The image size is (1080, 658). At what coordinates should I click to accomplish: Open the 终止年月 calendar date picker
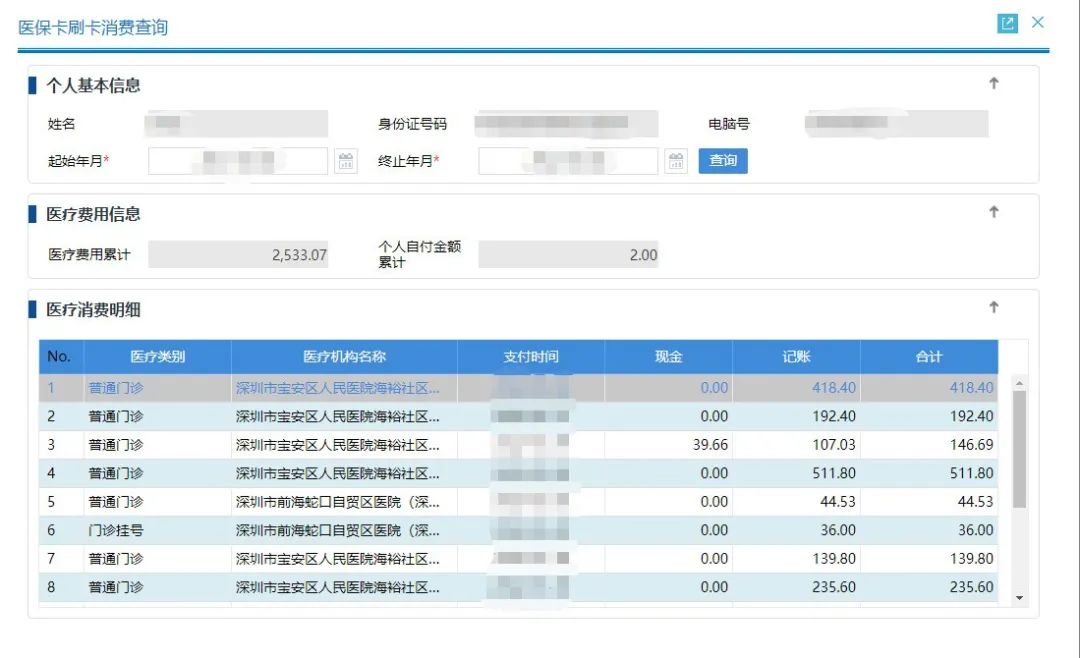(676, 161)
